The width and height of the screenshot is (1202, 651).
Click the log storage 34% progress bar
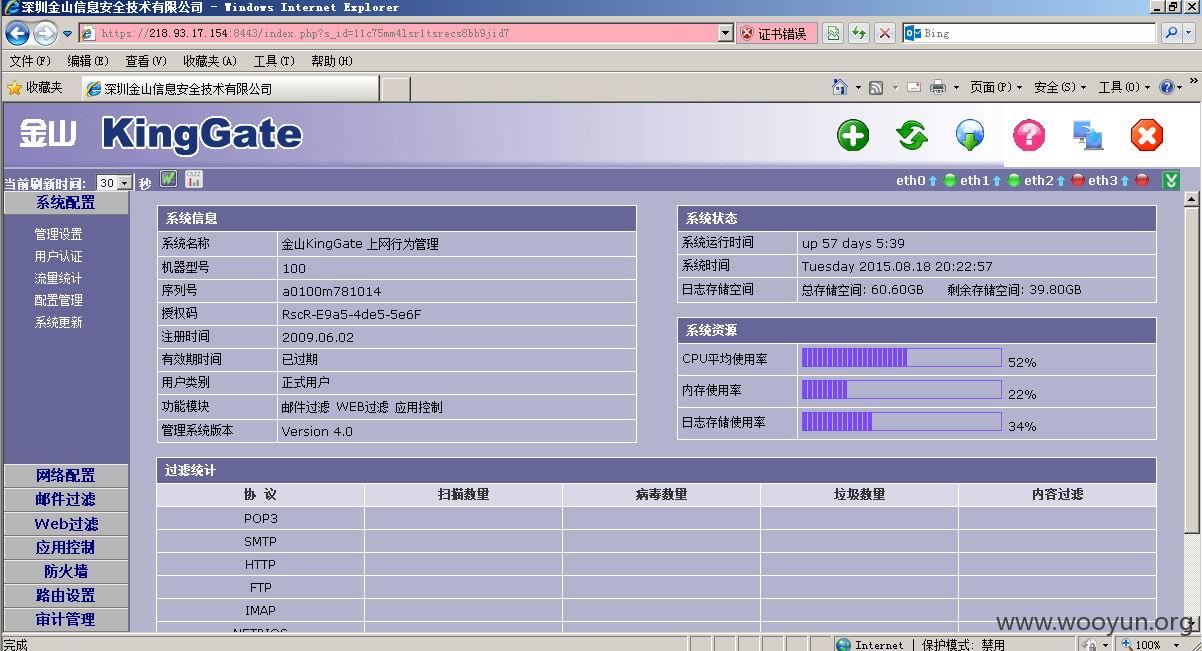click(x=901, y=422)
